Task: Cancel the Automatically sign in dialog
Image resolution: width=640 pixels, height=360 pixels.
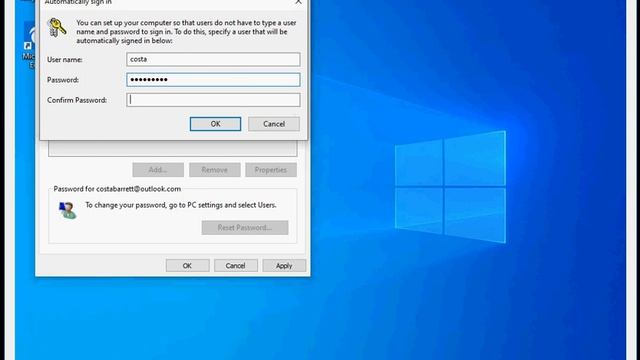Action: coord(273,124)
